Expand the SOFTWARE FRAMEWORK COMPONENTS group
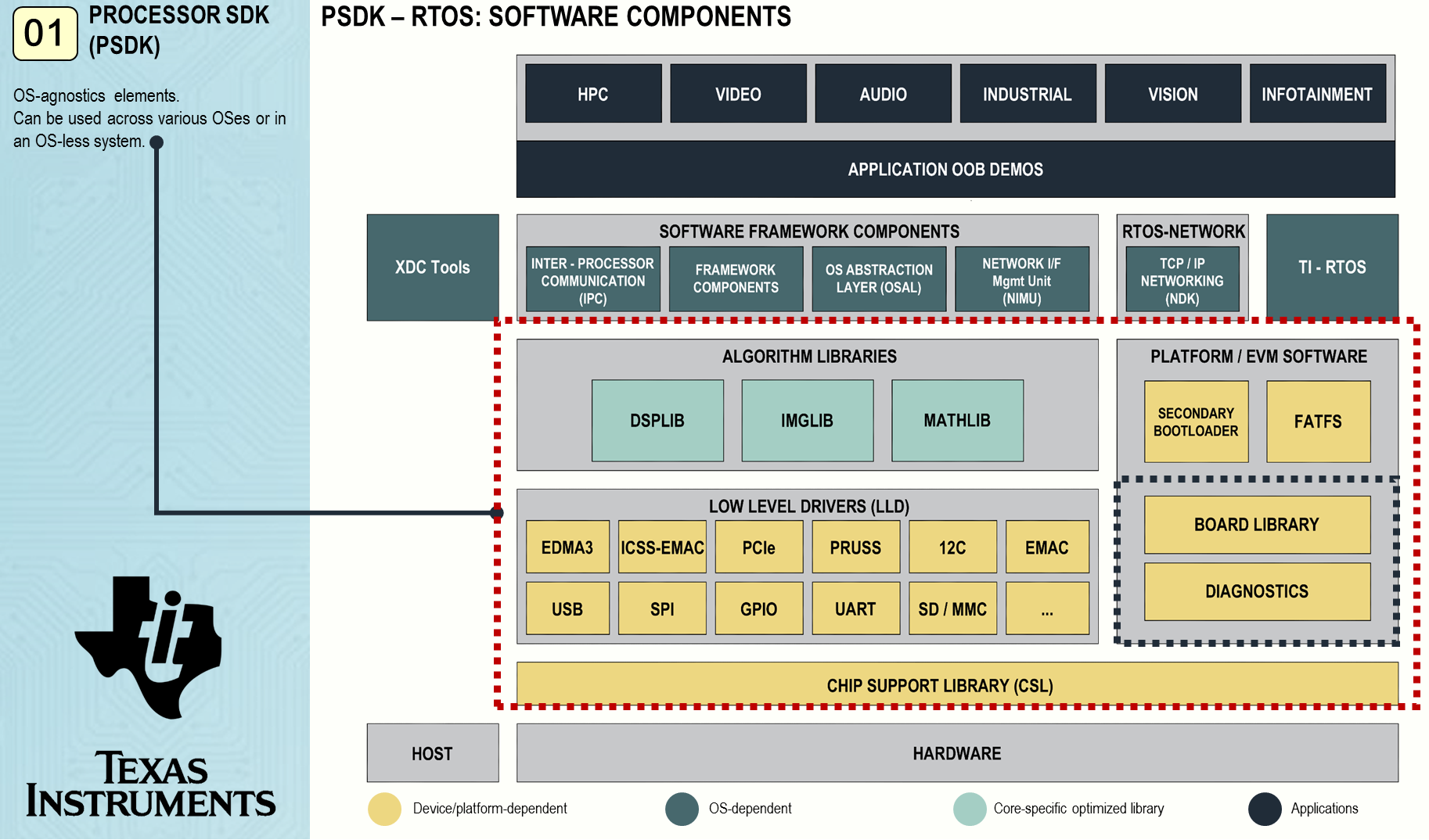This screenshot has width=1429, height=840. point(810,232)
